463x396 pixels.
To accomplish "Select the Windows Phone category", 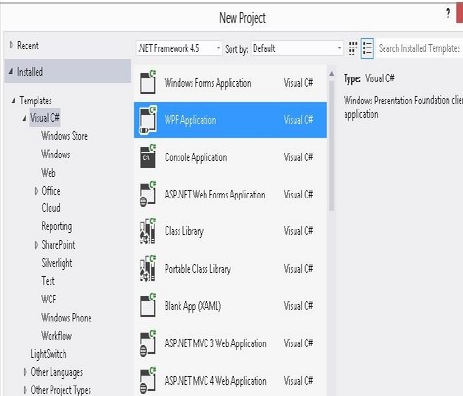I will tap(66, 318).
